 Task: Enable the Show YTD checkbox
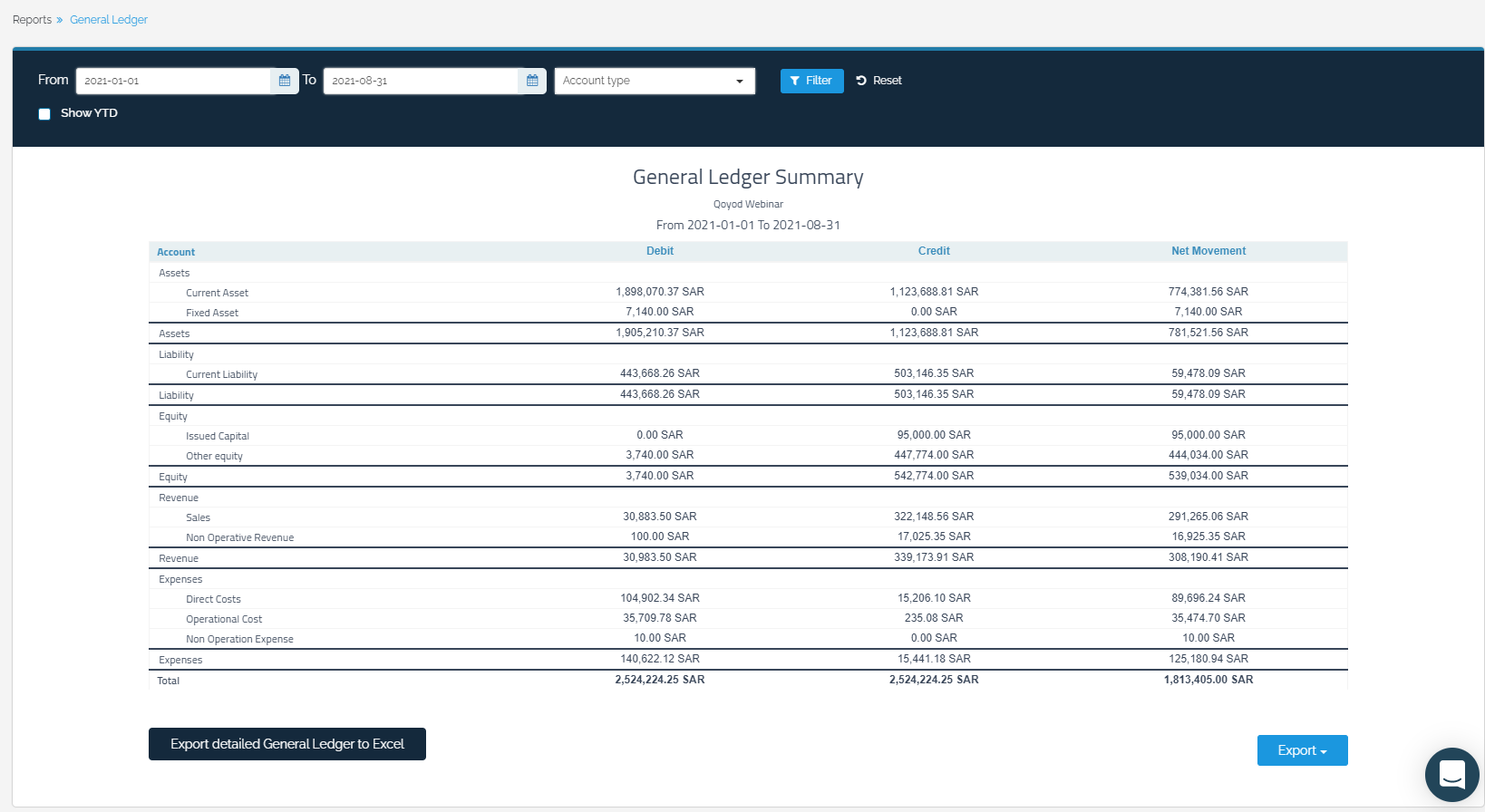click(x=44, y=114)
